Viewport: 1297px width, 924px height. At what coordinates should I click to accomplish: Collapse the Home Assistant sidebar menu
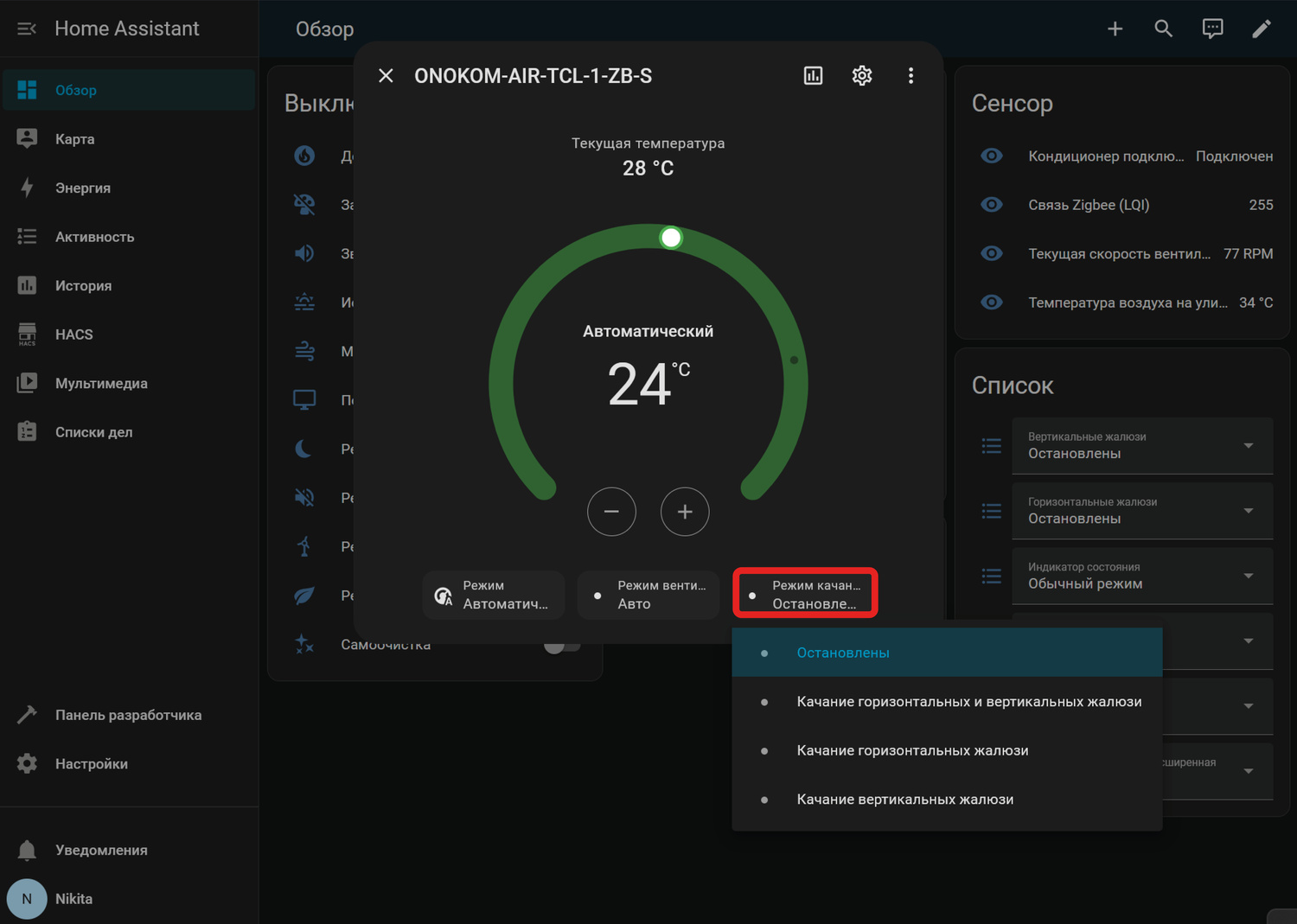tap(27, 29)
